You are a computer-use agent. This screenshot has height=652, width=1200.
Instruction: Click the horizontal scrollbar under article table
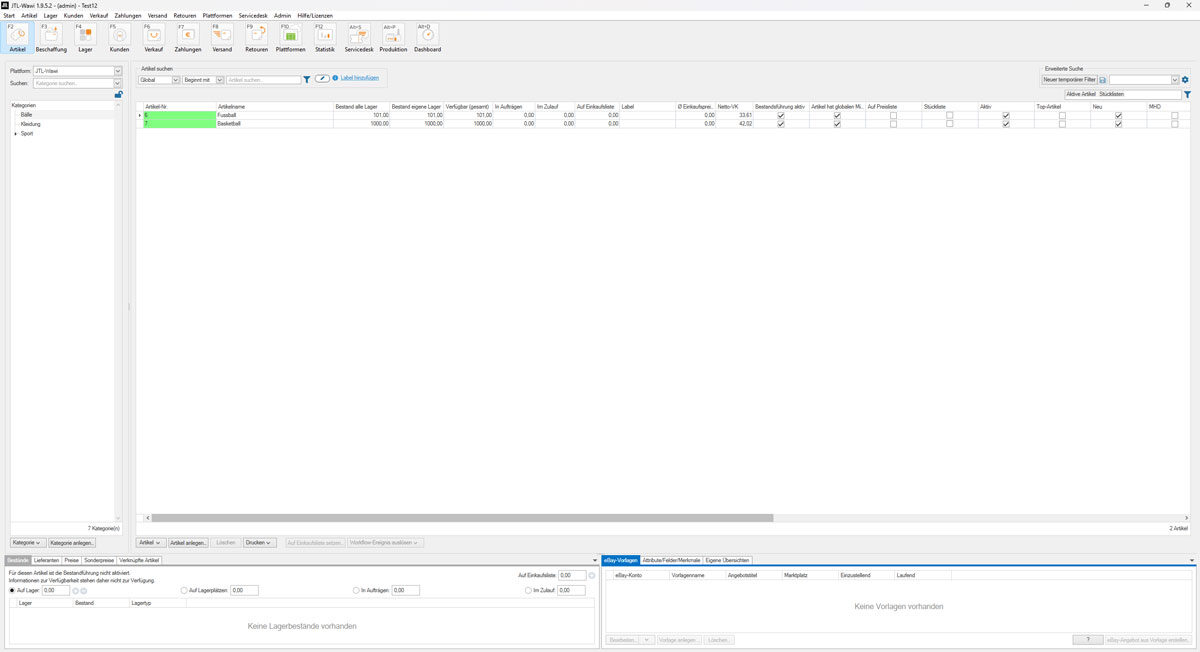click(460, 518)
